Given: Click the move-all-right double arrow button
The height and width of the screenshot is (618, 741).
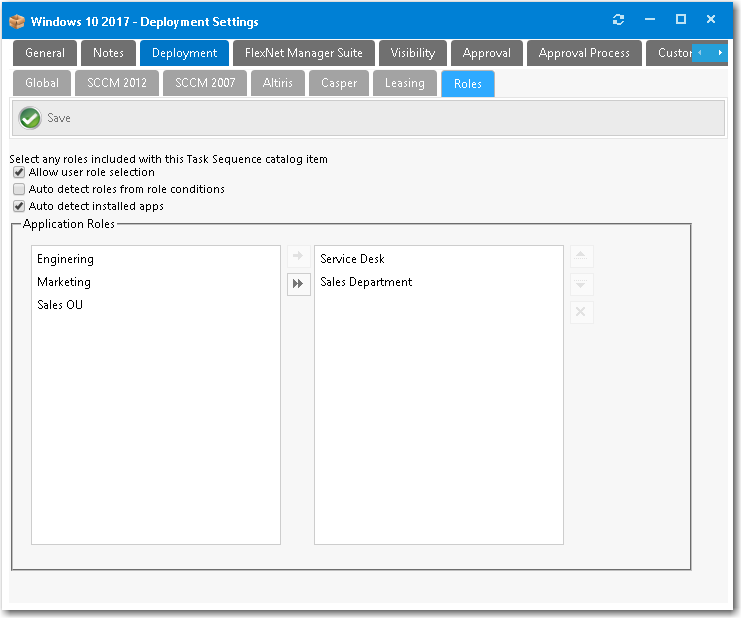Looking at the screenshot, I should tap(298, 284).
